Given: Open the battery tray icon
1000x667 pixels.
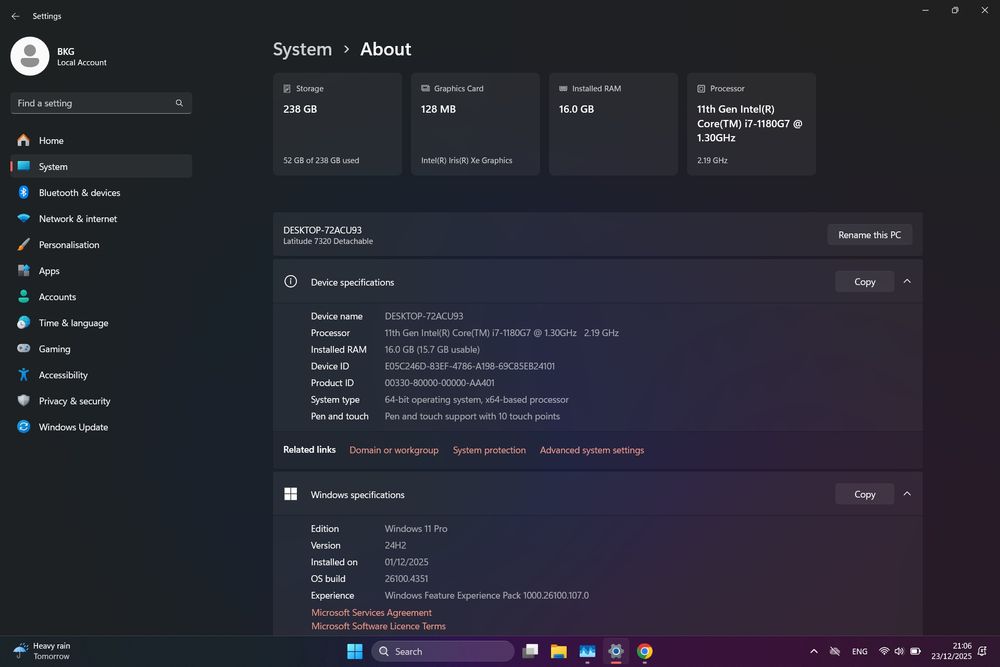Looking at the screenshot, I should [915, 651].
